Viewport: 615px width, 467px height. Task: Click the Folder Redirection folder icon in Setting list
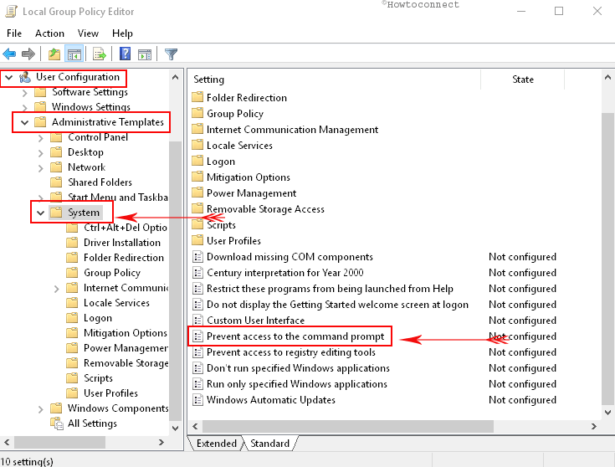coord(197,97)
